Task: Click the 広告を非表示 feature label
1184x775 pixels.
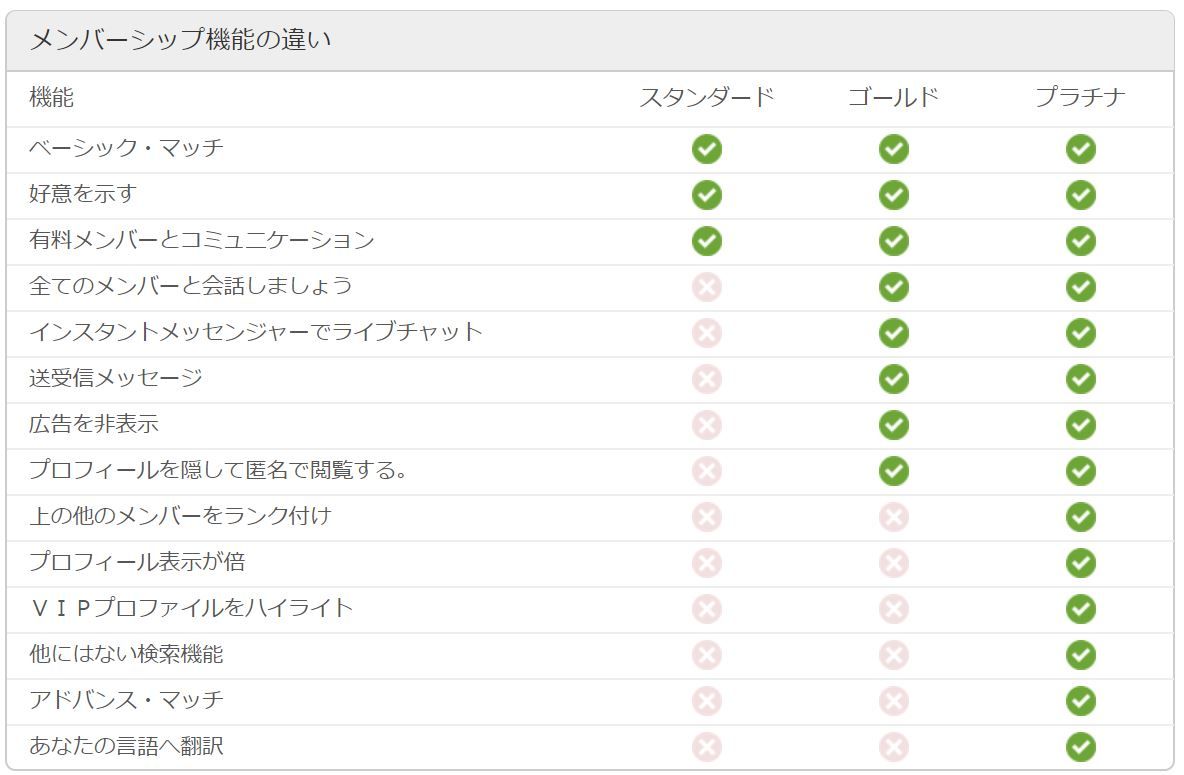Action: pyautogui.click(x=94, y=424)
